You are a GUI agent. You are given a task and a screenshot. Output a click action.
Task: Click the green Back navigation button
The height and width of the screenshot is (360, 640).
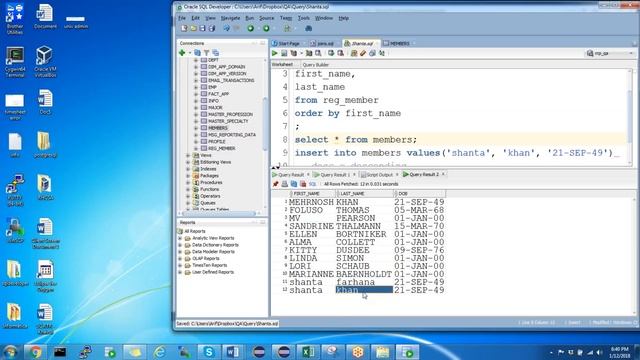pyautogui.click(x=251, y=28)
